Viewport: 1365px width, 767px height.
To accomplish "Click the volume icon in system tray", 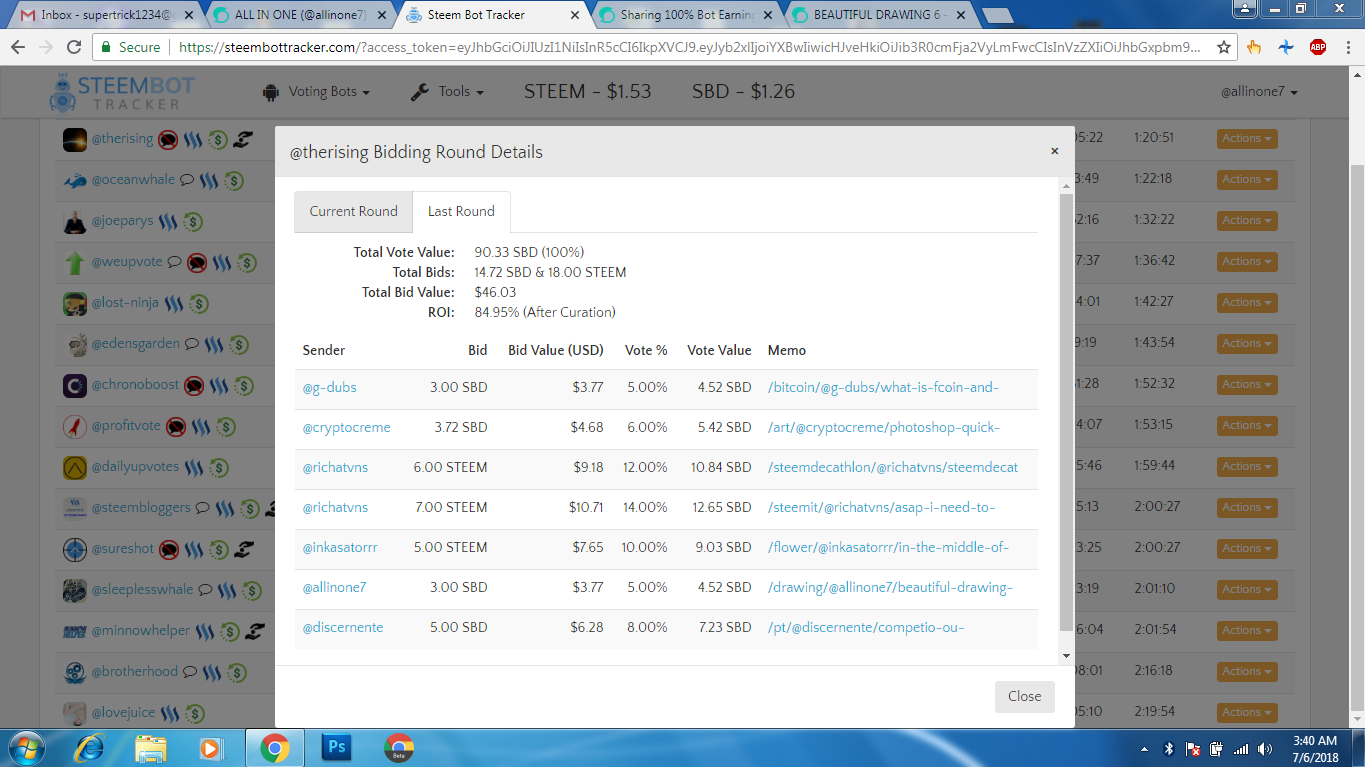I will (x=1266, y=749).
